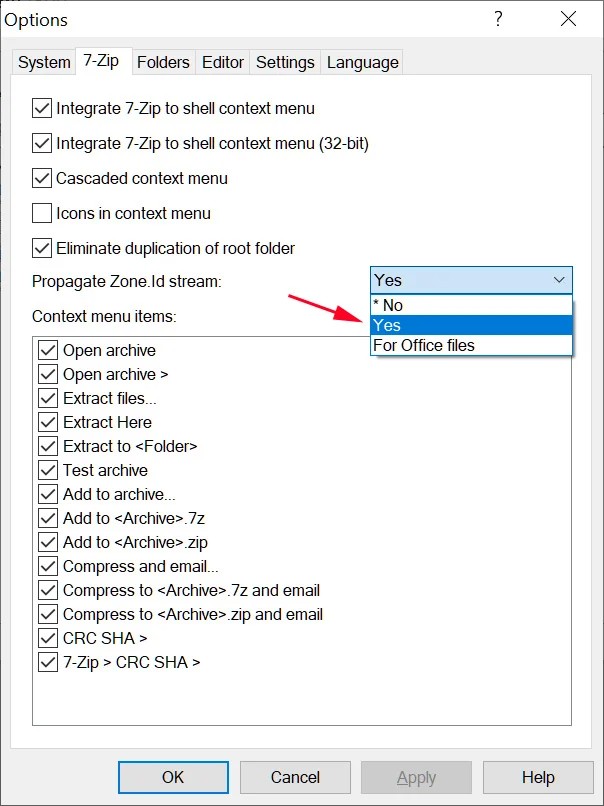Toggle 'Compress to <Archive>.zip and email'

tap(48, 614)
